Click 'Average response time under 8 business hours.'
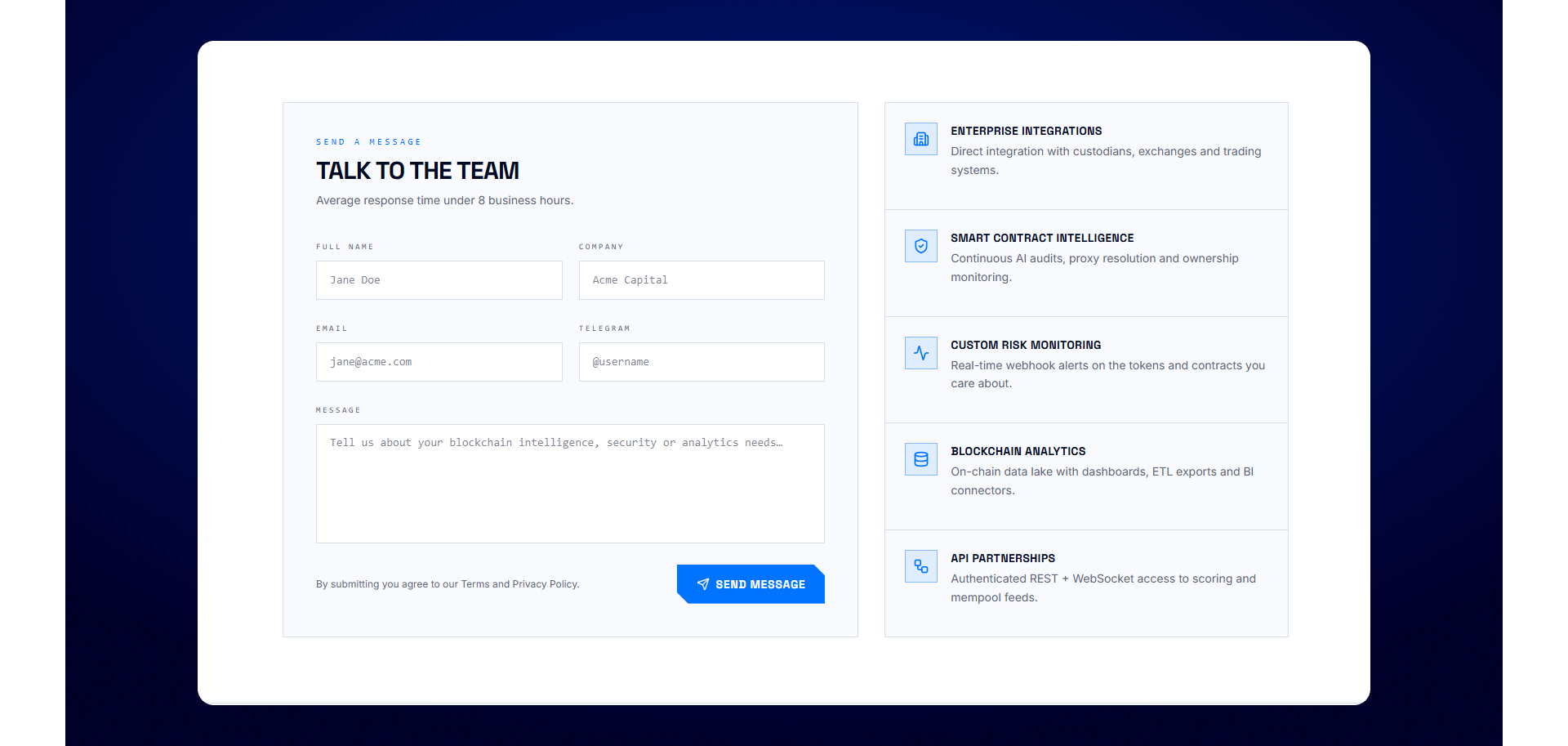Viewport: 1568px width, 746px height. (445, 200)
